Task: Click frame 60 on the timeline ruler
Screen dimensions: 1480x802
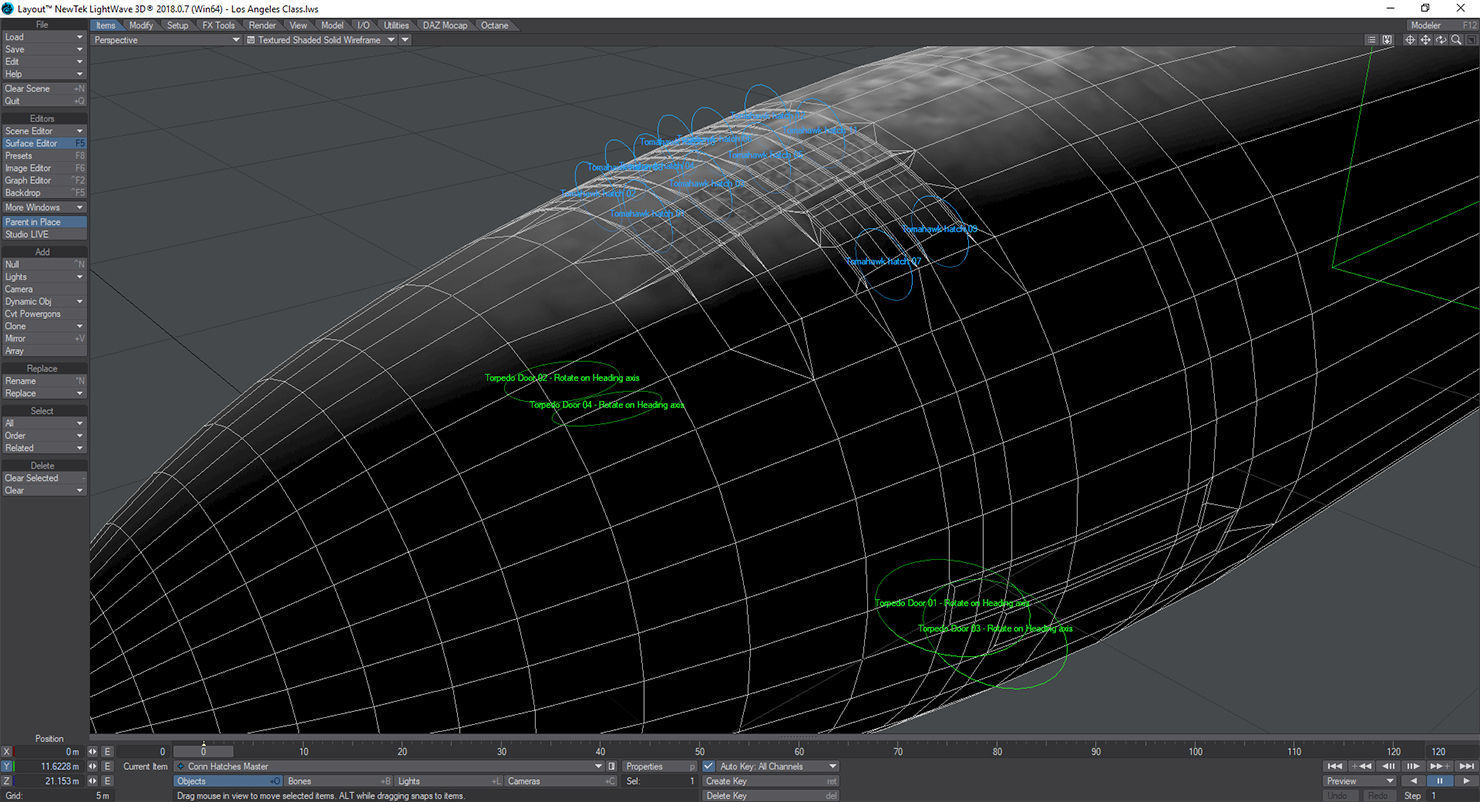Action: tap(799, 751)
